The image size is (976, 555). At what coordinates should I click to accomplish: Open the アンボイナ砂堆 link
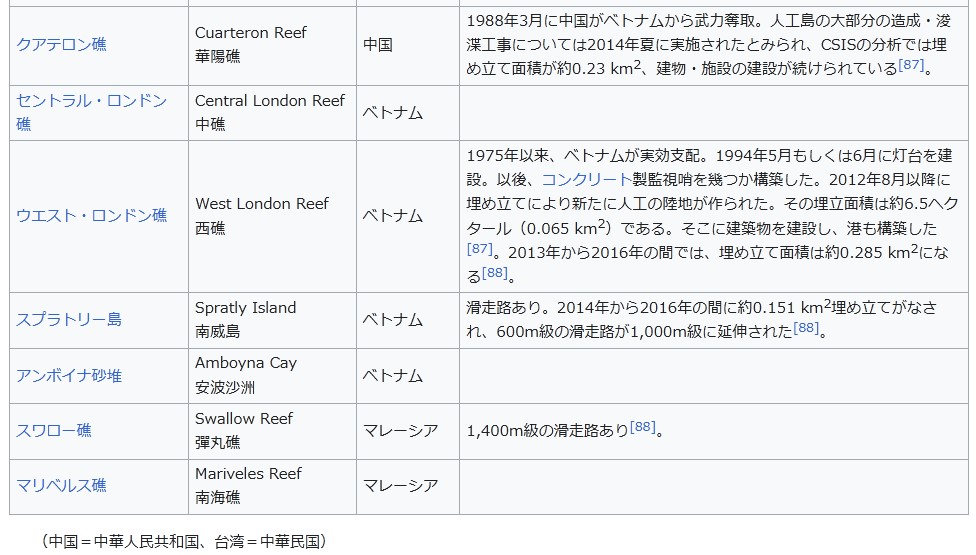[x=69, y=375]
